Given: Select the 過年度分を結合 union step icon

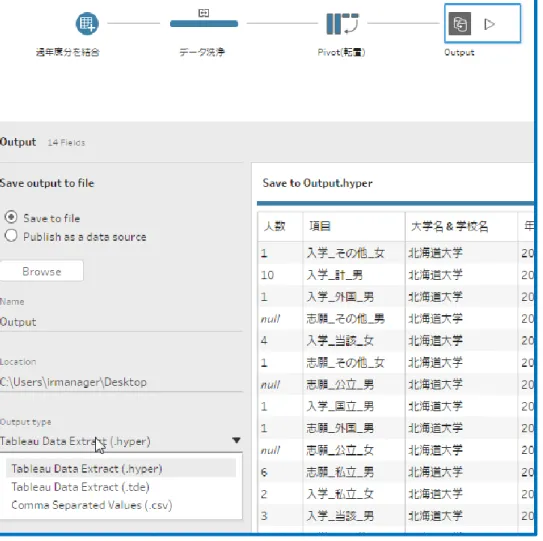Looking at the screenshot, I should 87,24.
